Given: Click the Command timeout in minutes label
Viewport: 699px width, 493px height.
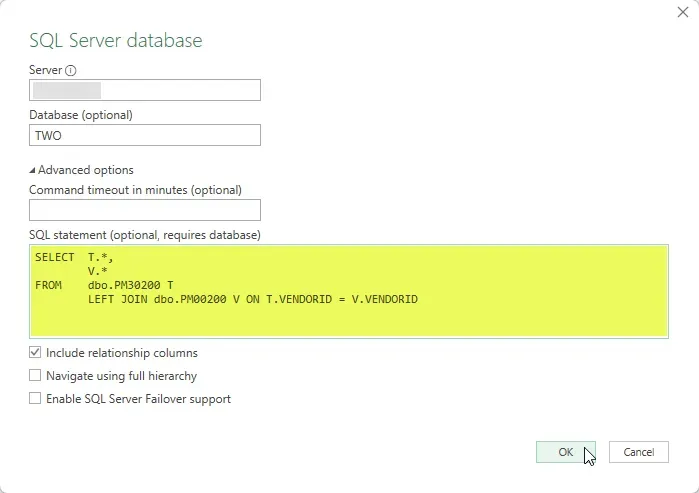Looking at the screenshot, I should (135, 189).
